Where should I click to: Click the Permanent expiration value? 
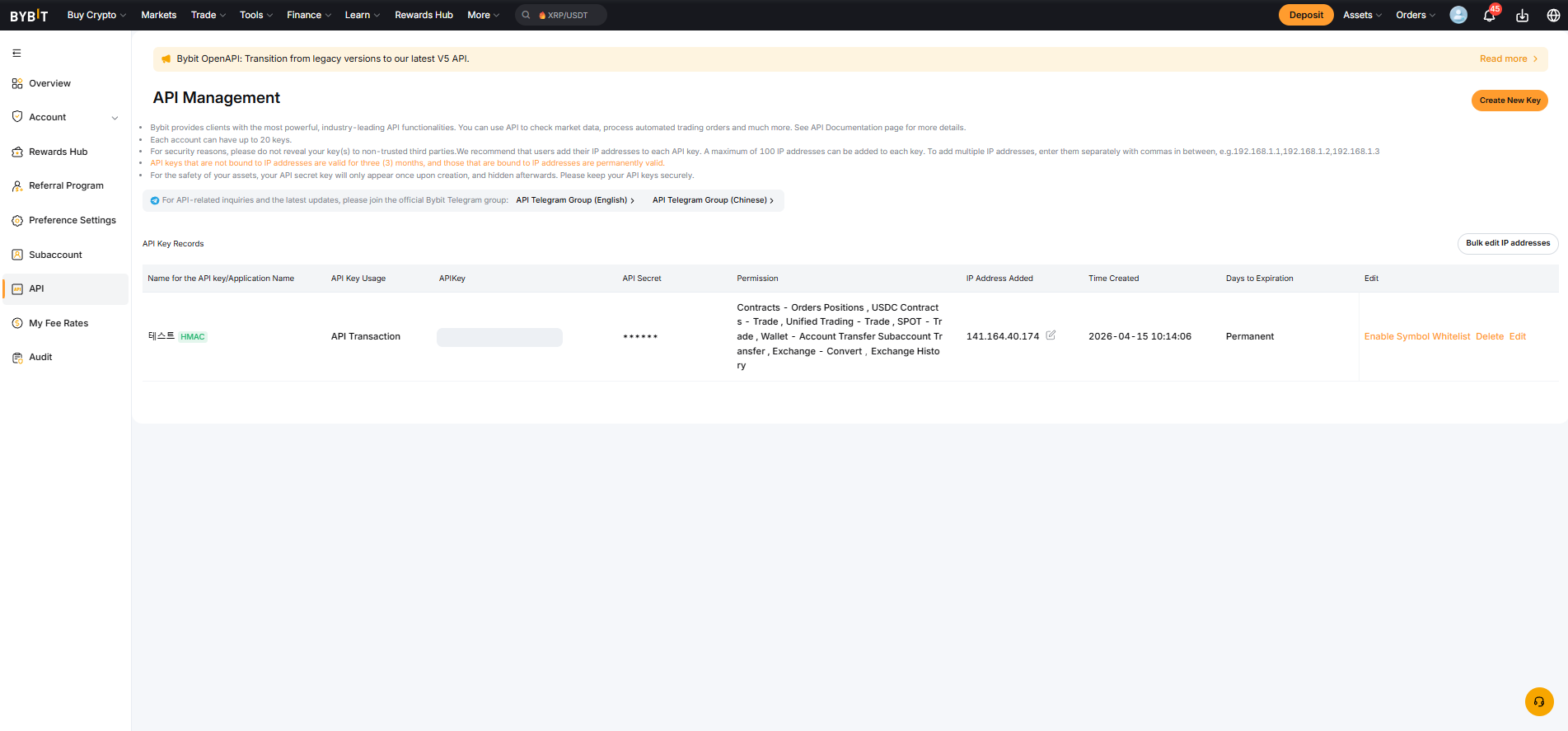point(1250,336)
